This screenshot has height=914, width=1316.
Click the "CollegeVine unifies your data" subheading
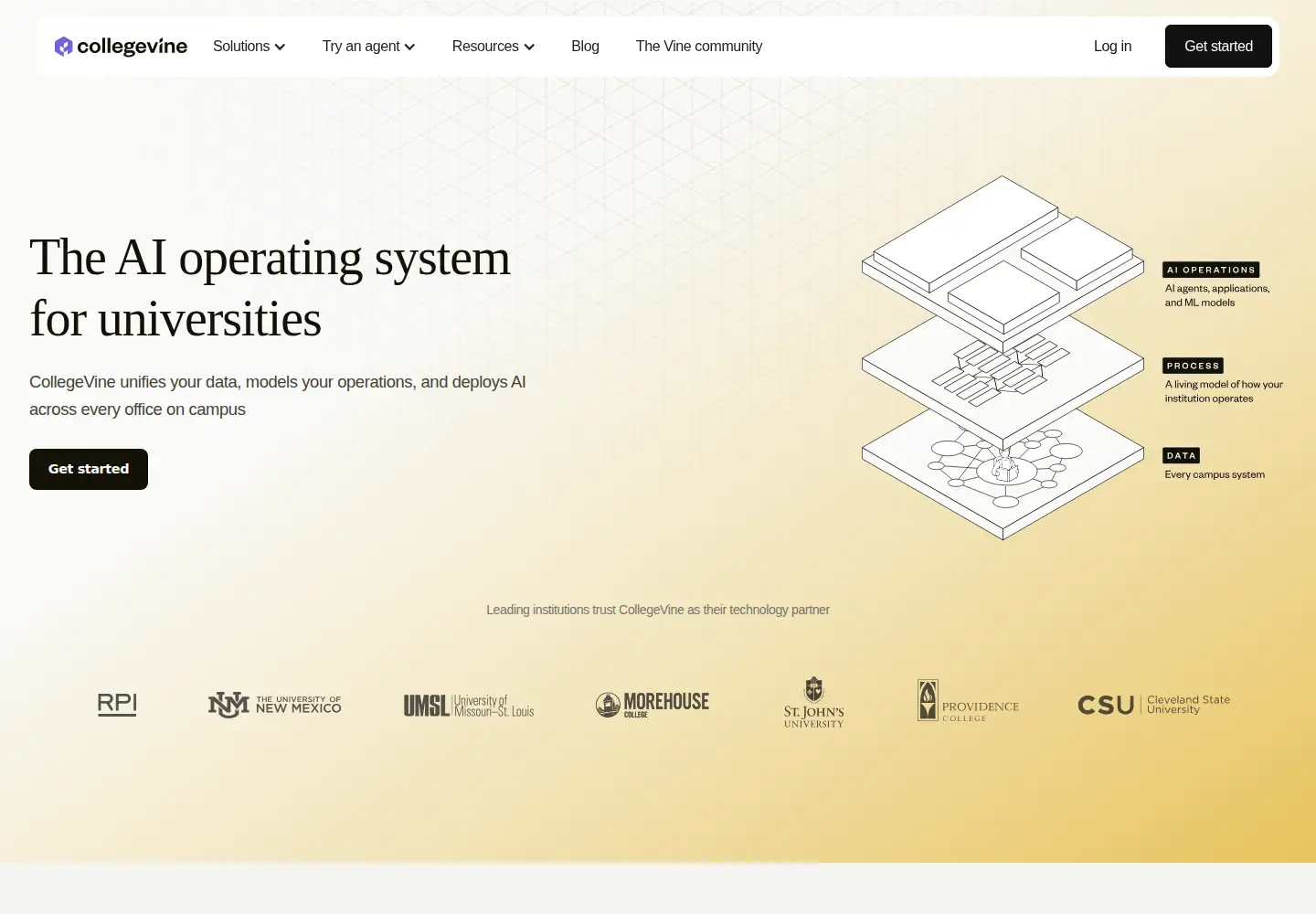pyautogui.click(x=278, y=396)
